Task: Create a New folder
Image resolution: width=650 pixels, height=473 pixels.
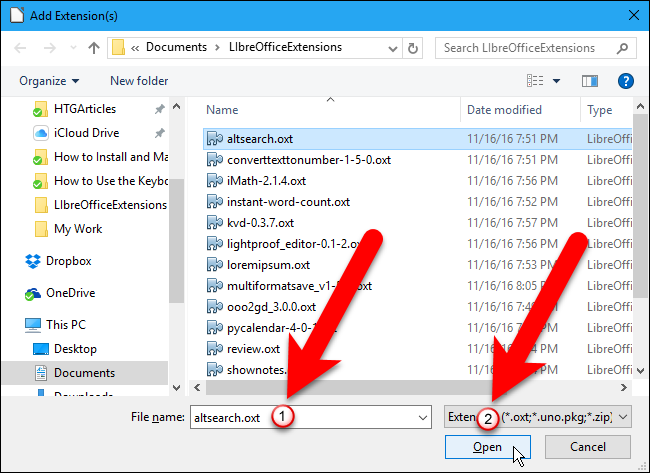Action: (139, 81)
